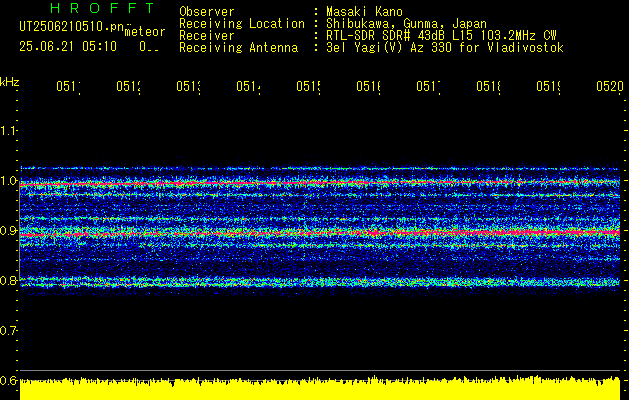The width and height of the screenshot is (629, 400).
Task: Click the Shibukawa, Gunma, Japan text
Action: pyautogui.click(x=406, y=24)
